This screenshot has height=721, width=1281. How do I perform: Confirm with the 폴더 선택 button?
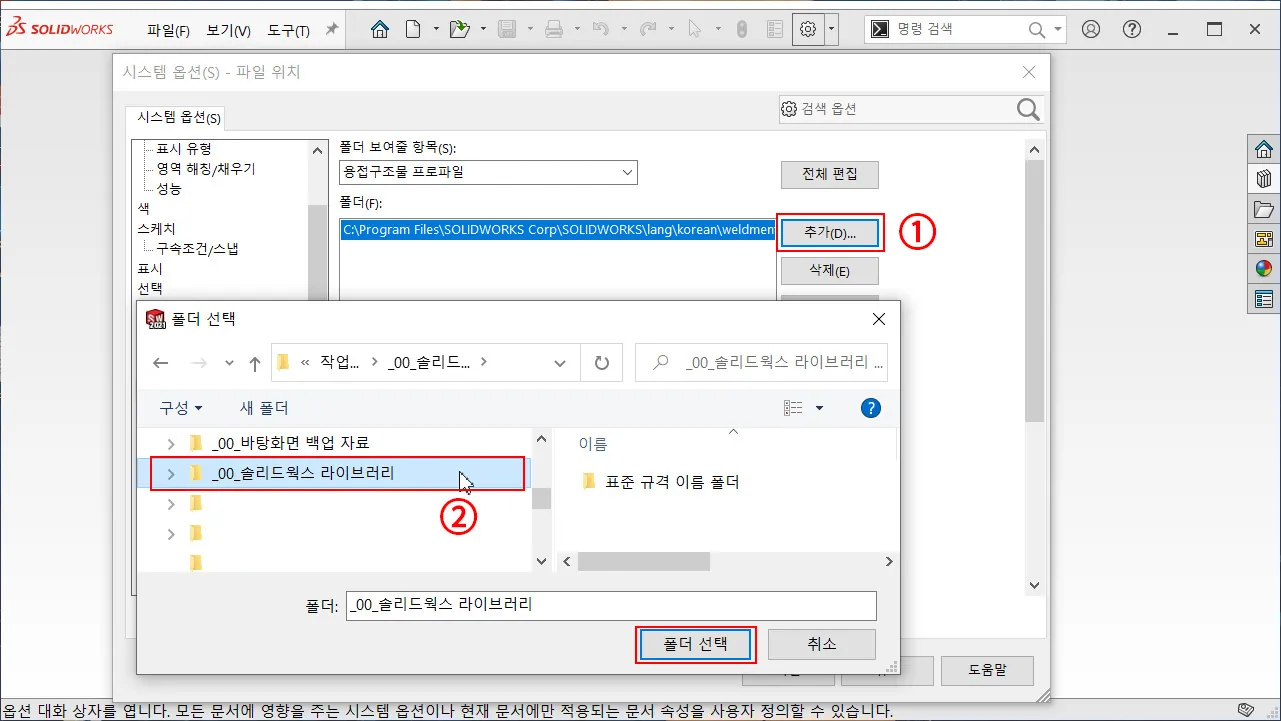[697, 644]
